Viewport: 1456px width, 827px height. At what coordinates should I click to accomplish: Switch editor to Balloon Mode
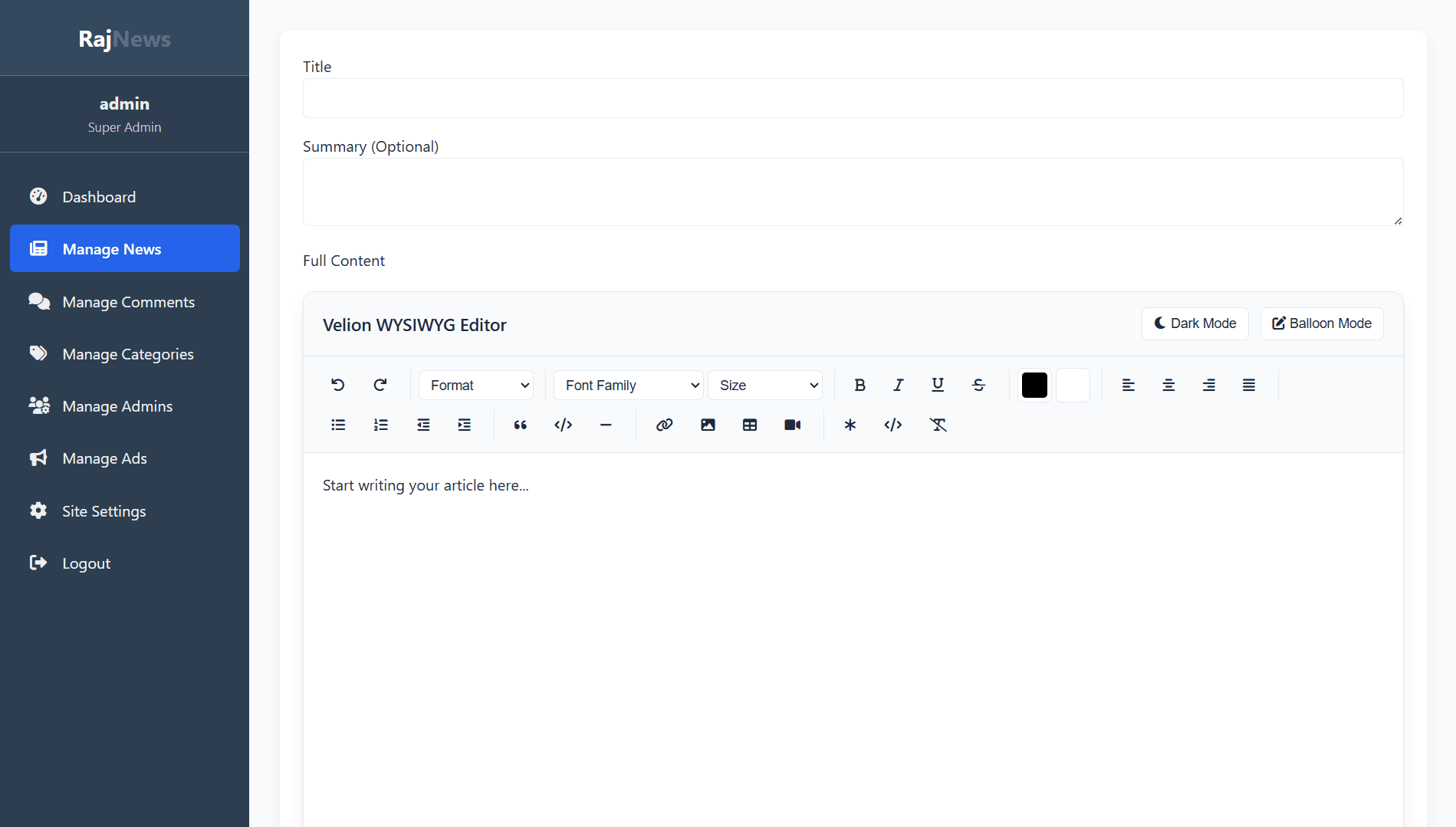tap(1322, 323)
